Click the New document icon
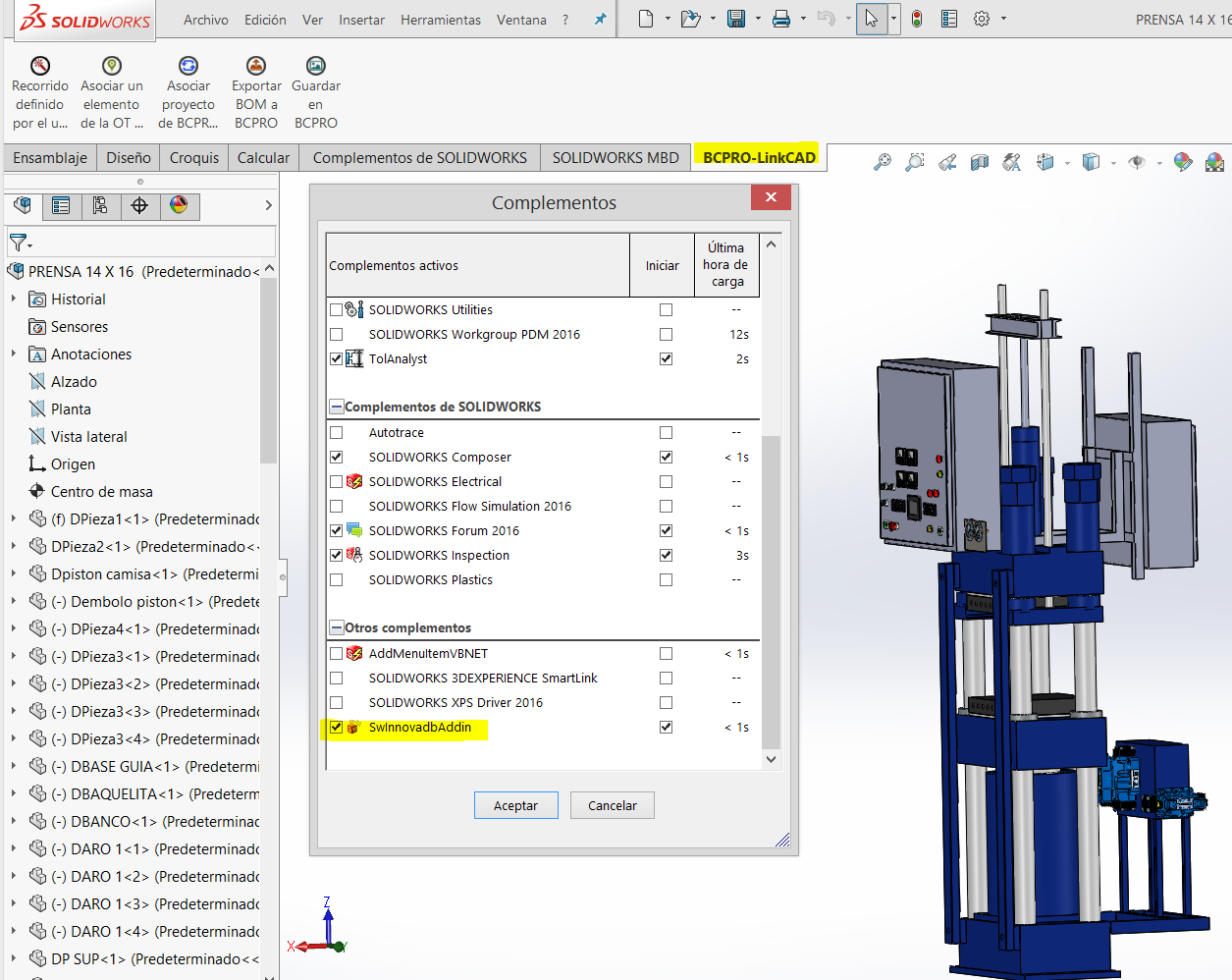This screenshot has width=1232, height=980. click(646, 19)
